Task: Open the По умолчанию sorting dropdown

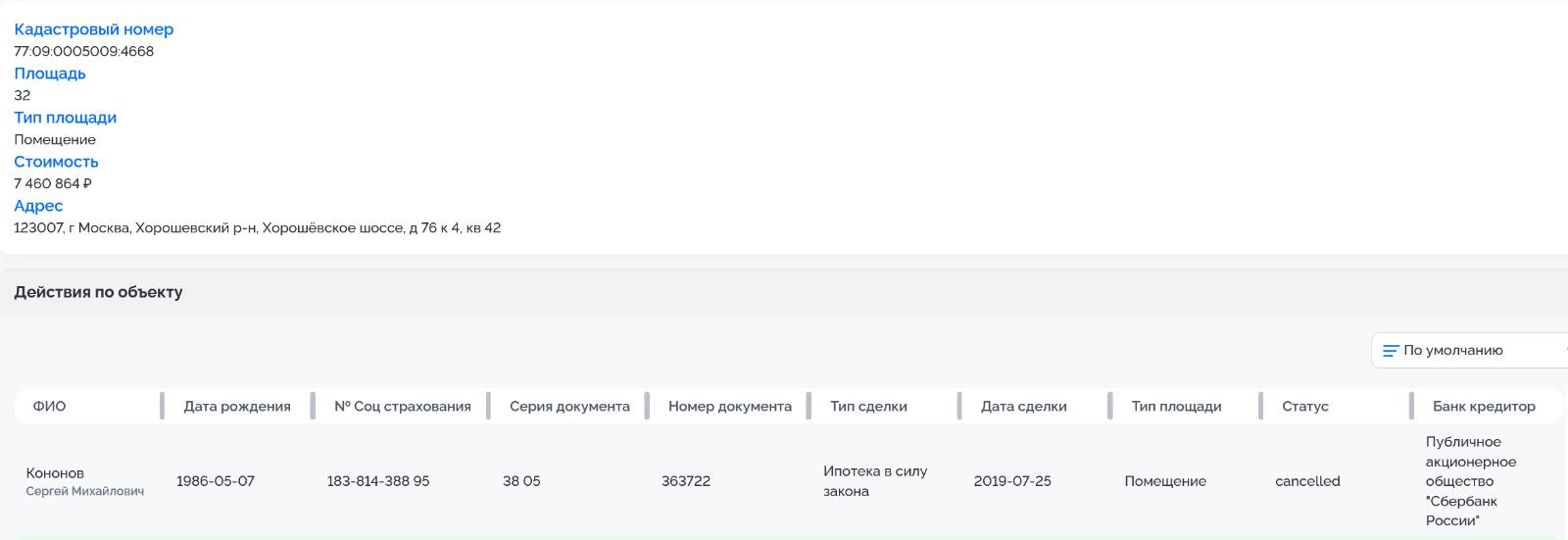Action: [x=1468, y=351]
